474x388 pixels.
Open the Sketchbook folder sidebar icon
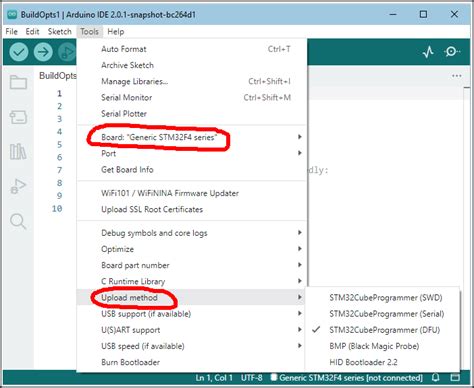pyautogui.click(x=18, y=82)
